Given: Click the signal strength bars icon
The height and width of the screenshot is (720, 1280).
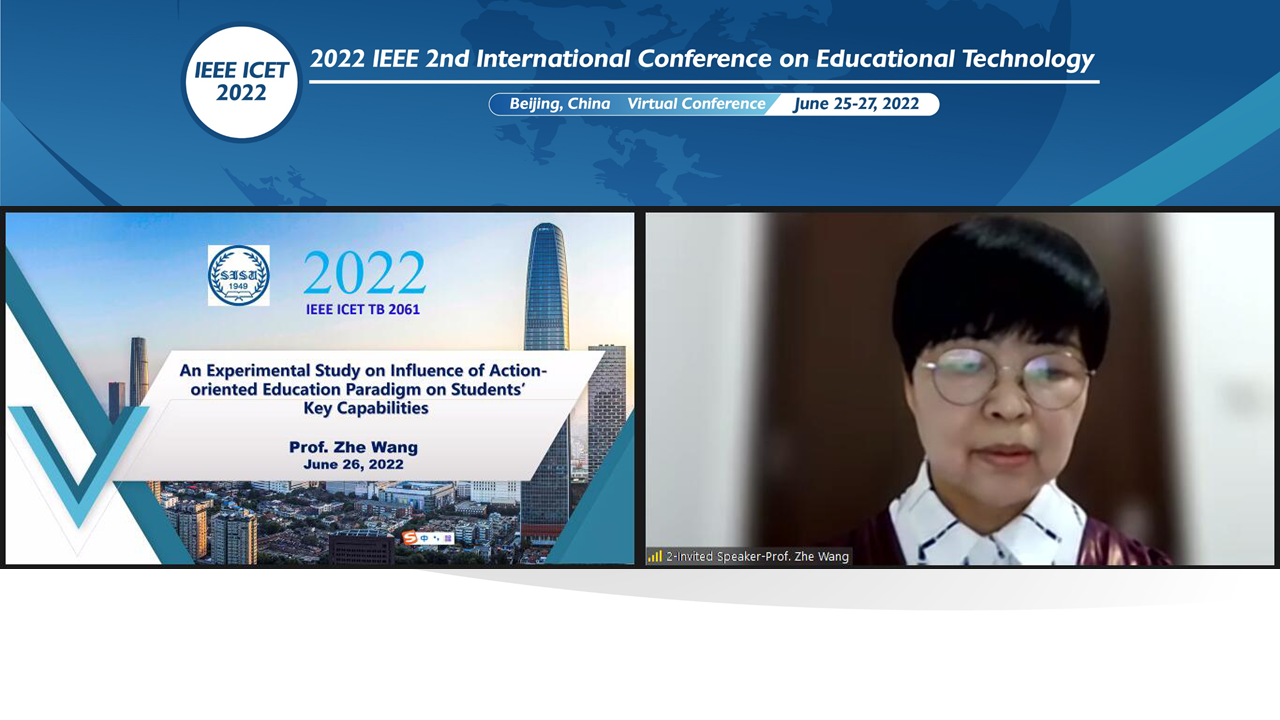Looking at the screenshot, I should click(655, 556).
